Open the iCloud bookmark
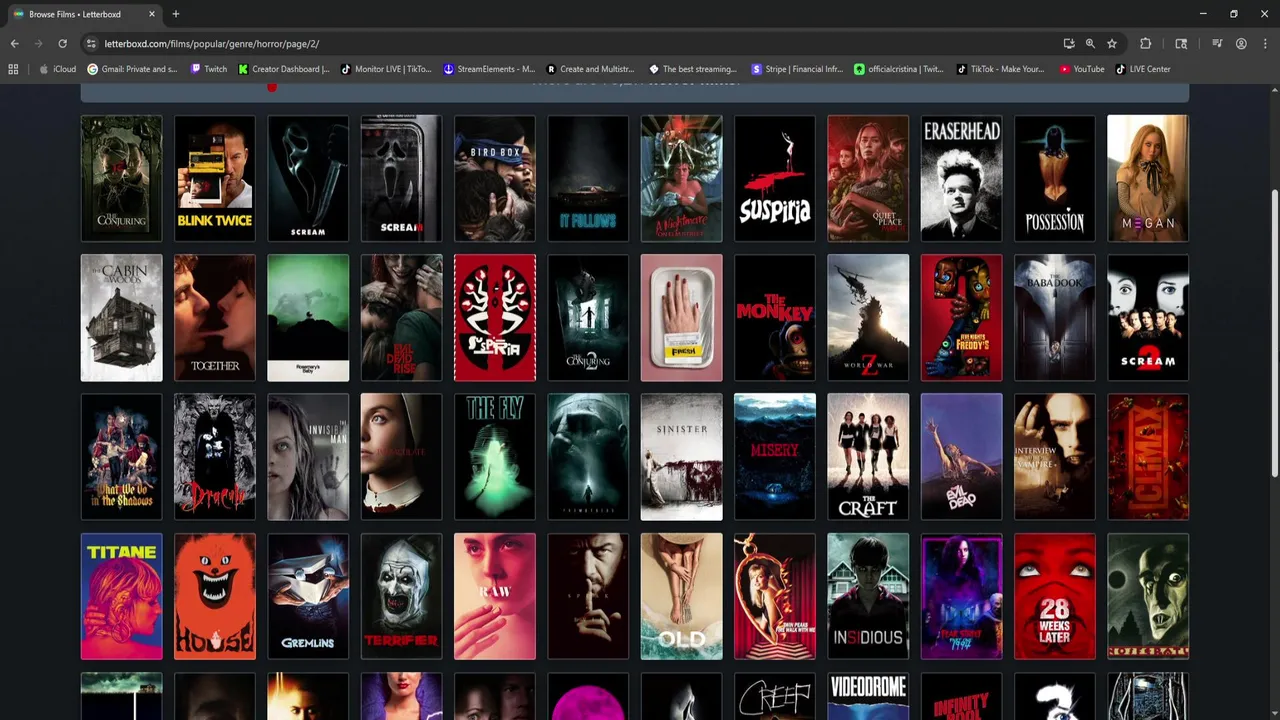 [x=58, y=69]
